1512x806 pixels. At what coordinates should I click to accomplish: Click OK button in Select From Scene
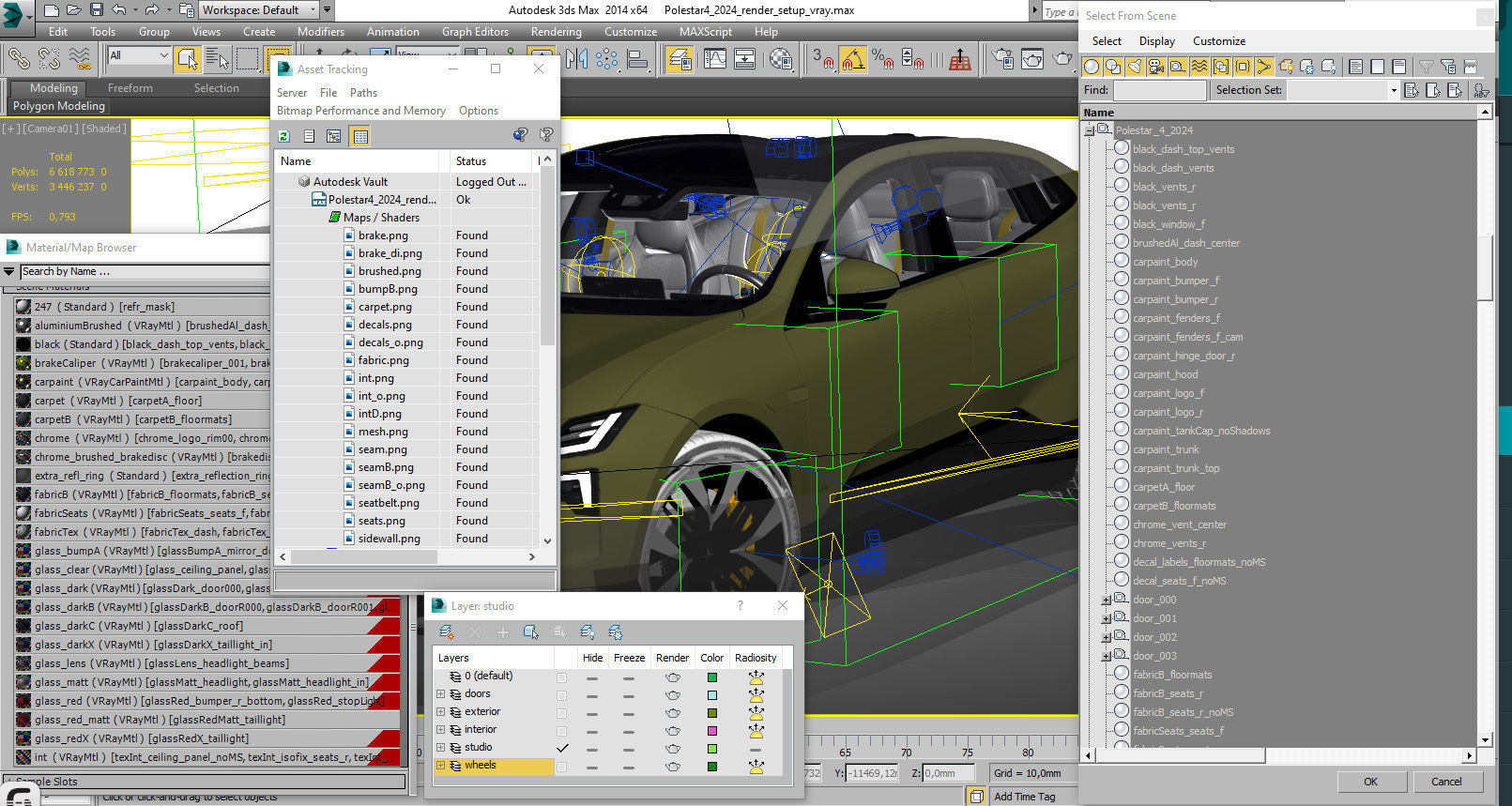pyautogui.click(x=1370, y=782)
